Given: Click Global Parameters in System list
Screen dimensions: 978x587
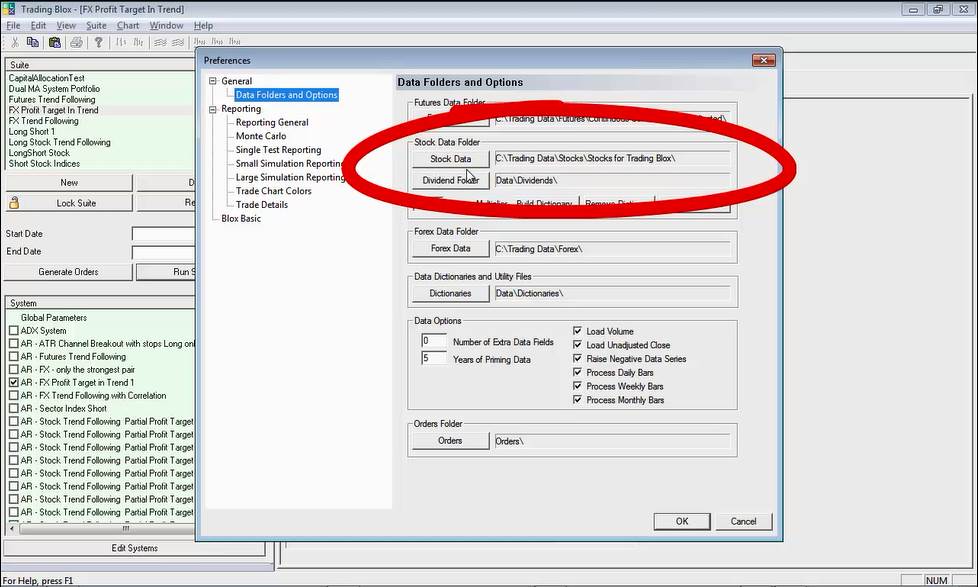Looking at the screenshot, I should tap(54, 318).
